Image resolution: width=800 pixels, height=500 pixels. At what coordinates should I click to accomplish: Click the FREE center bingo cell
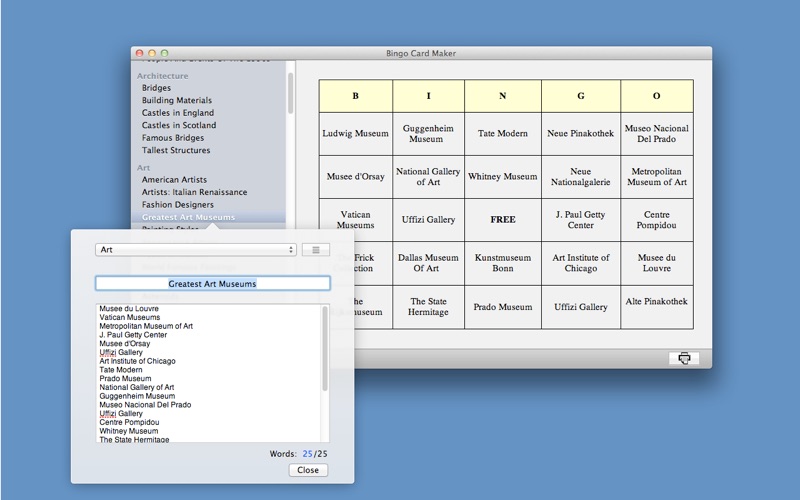pos(503,220)
